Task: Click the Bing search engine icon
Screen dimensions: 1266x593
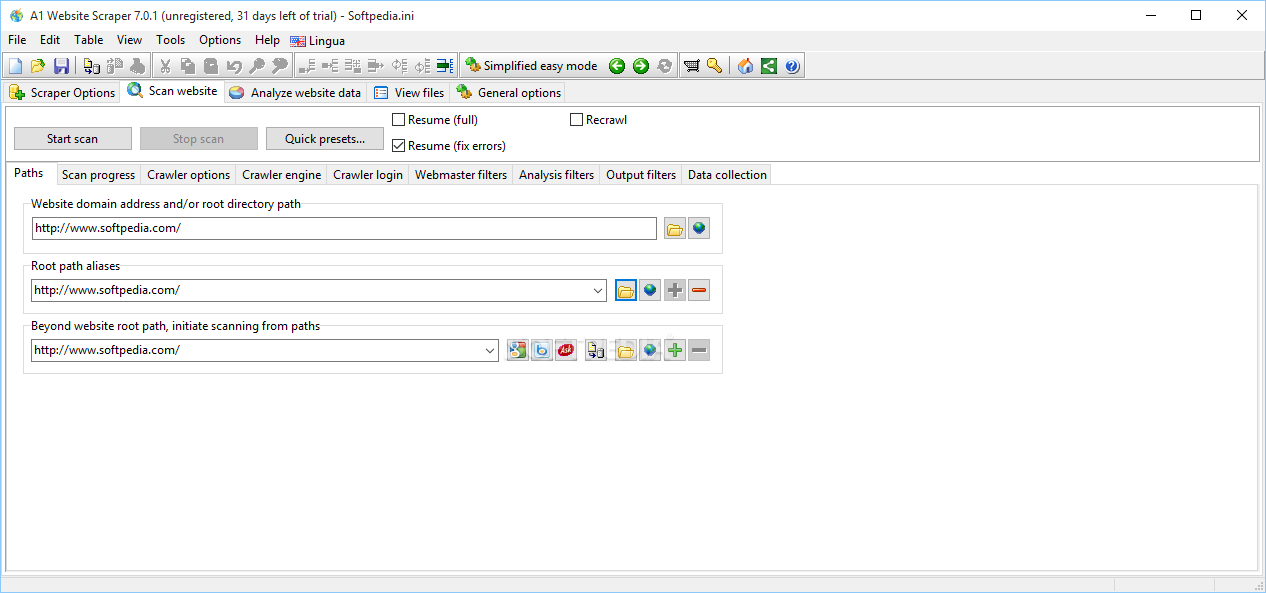Action: pos(541,350)
